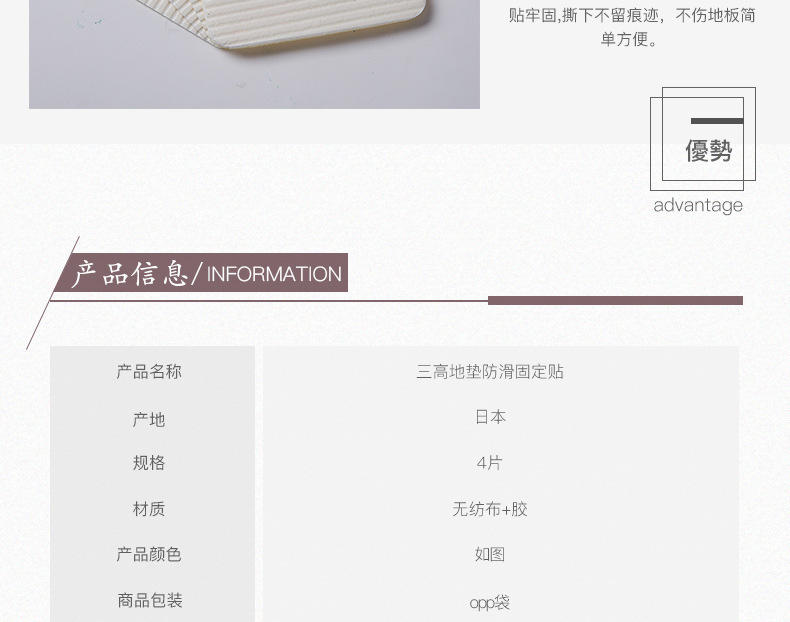Click the description text ending in 单方便
Viewport: 790px width, 622px height.
(x=632, y=27)
